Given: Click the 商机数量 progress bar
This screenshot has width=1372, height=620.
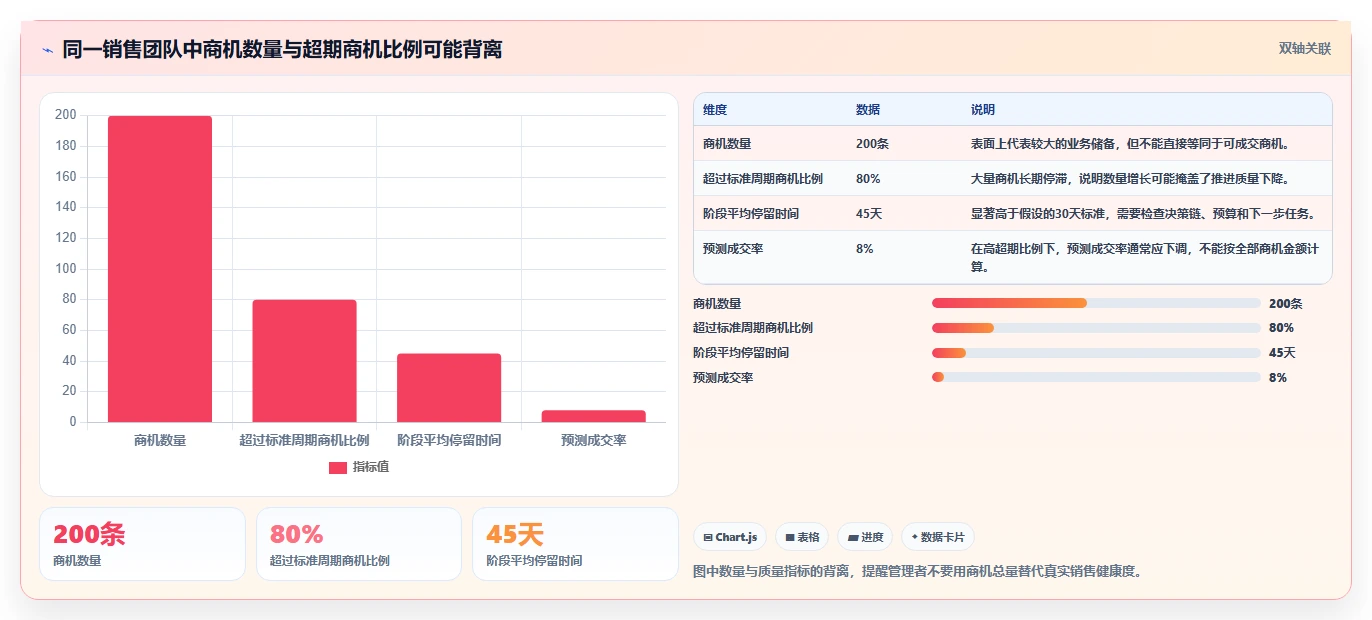Looking at the screenshot, I should coord(1096,303).
